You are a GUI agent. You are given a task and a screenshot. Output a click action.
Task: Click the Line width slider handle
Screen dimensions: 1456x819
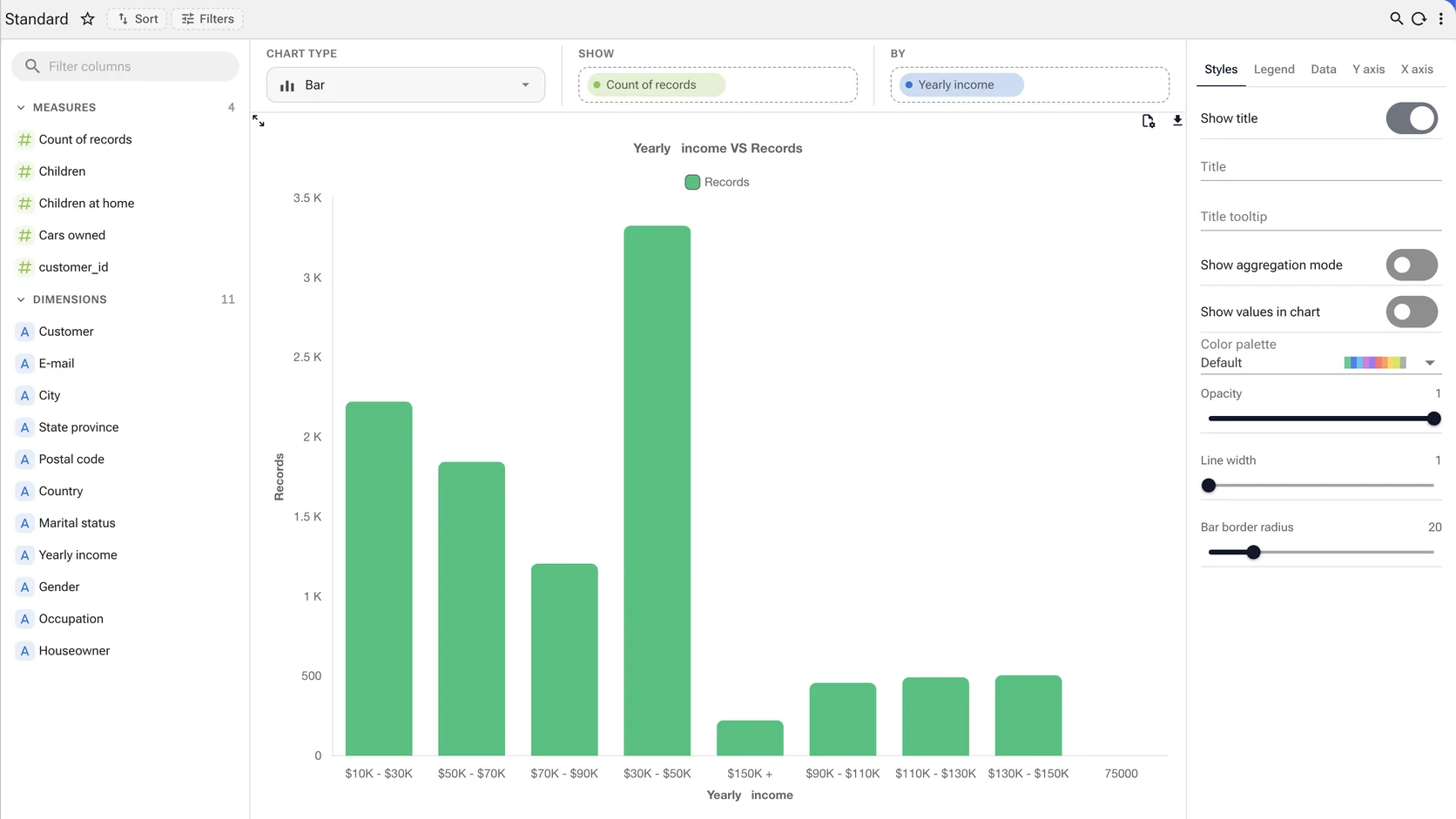(x=1209, y=486)
